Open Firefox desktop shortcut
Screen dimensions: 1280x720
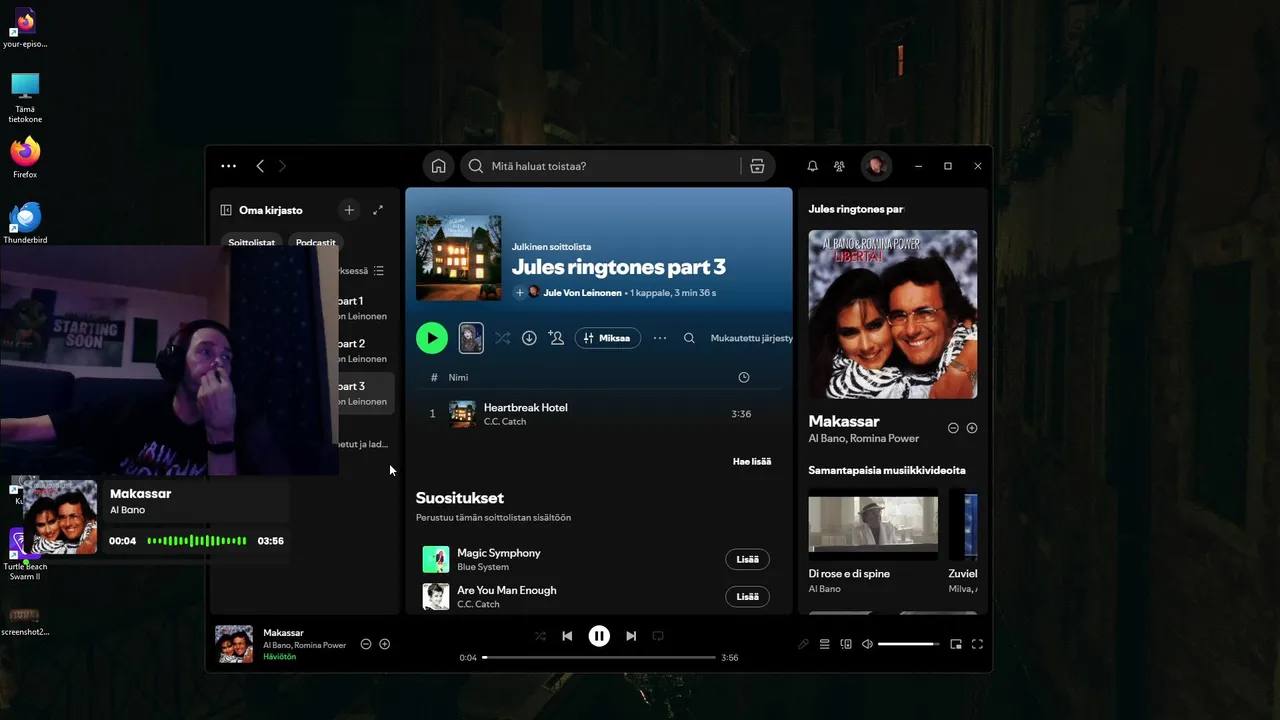[x=25, y=157]
